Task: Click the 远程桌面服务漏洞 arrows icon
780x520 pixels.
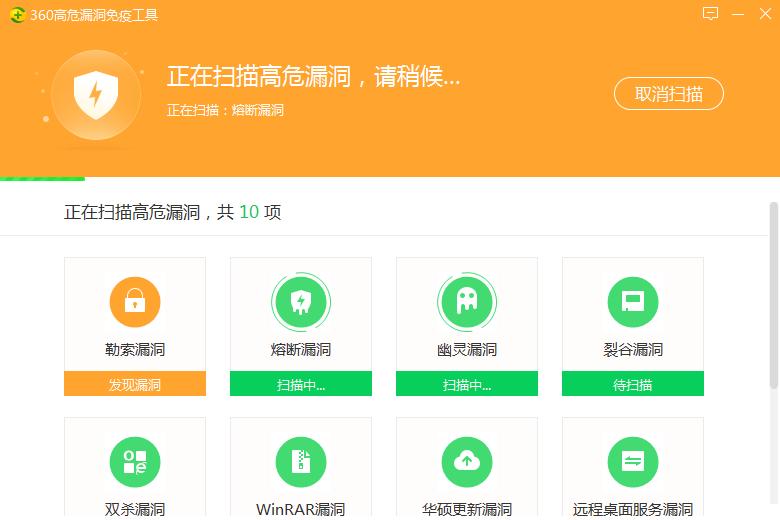Action: [x=633, y=462]
